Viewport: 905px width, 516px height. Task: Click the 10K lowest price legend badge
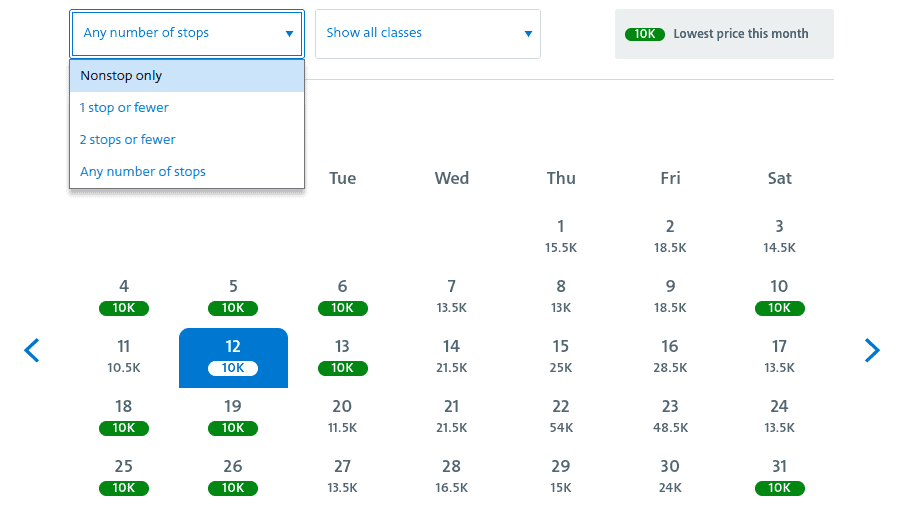645,34
